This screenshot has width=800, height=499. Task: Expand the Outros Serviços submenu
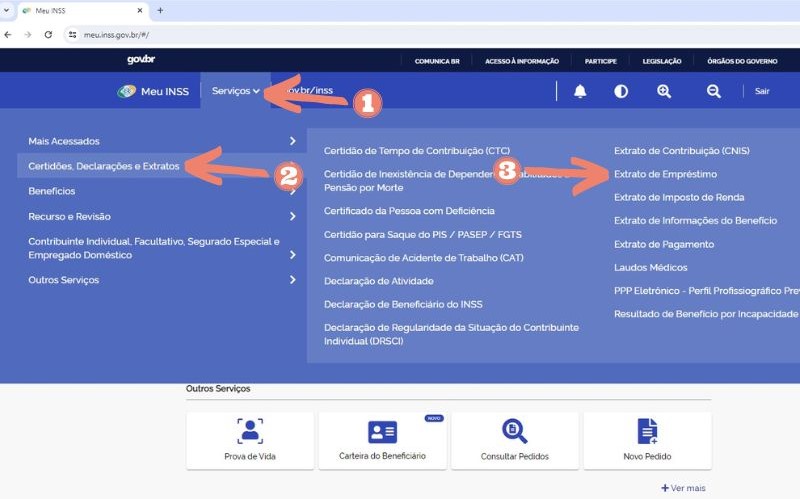(162, 280)
